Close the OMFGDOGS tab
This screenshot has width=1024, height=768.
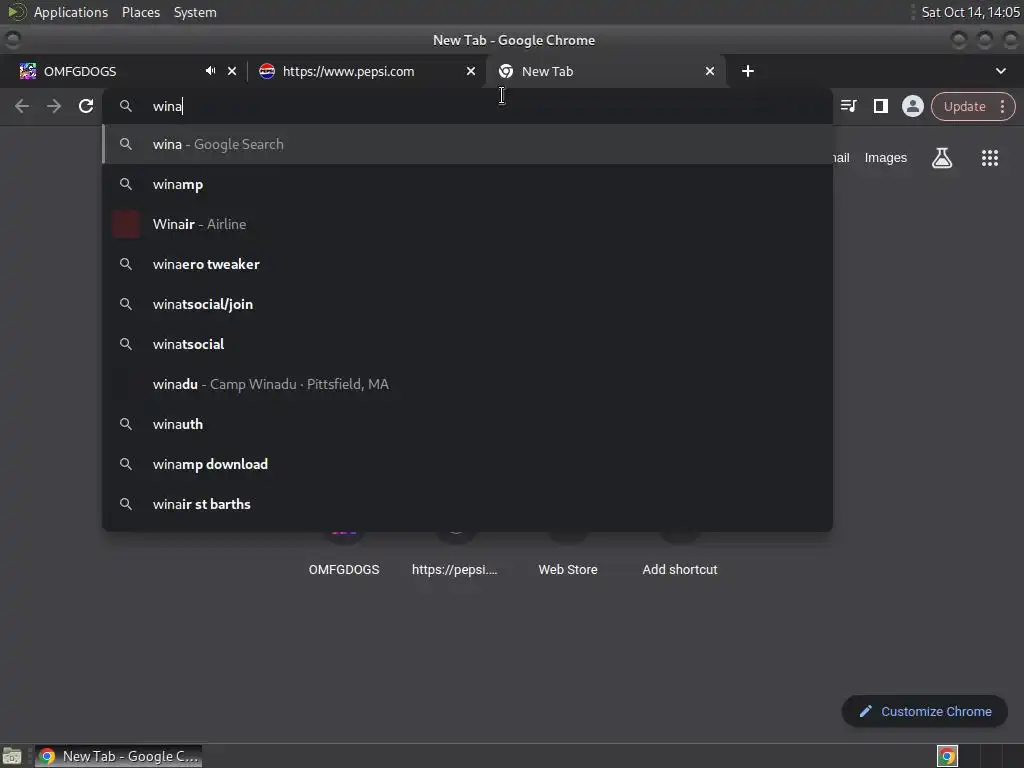click(232, 71)
